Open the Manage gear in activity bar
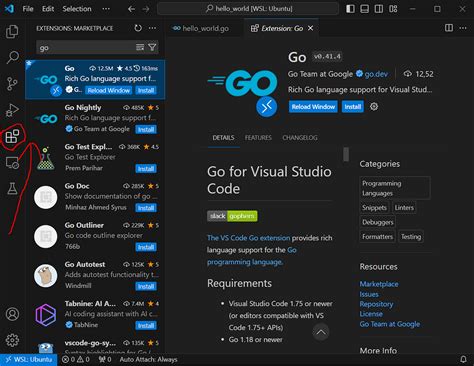 point(12,340)
